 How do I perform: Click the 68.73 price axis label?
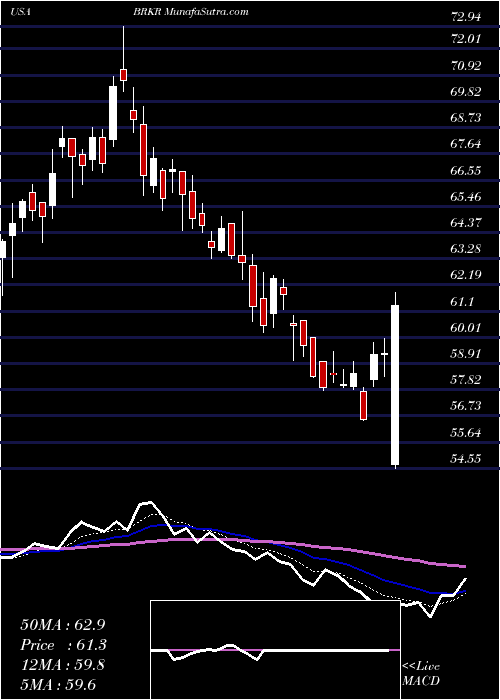pos(467,117)
